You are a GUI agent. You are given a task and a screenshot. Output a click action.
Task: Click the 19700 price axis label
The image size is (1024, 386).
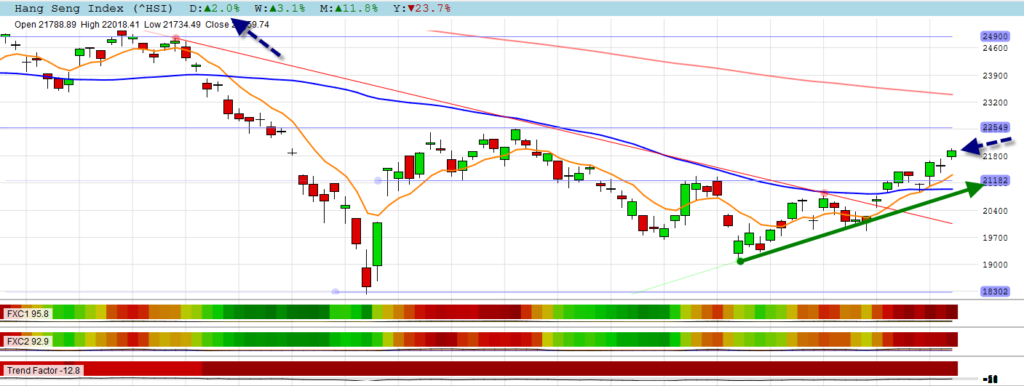[x=994, y=238]
